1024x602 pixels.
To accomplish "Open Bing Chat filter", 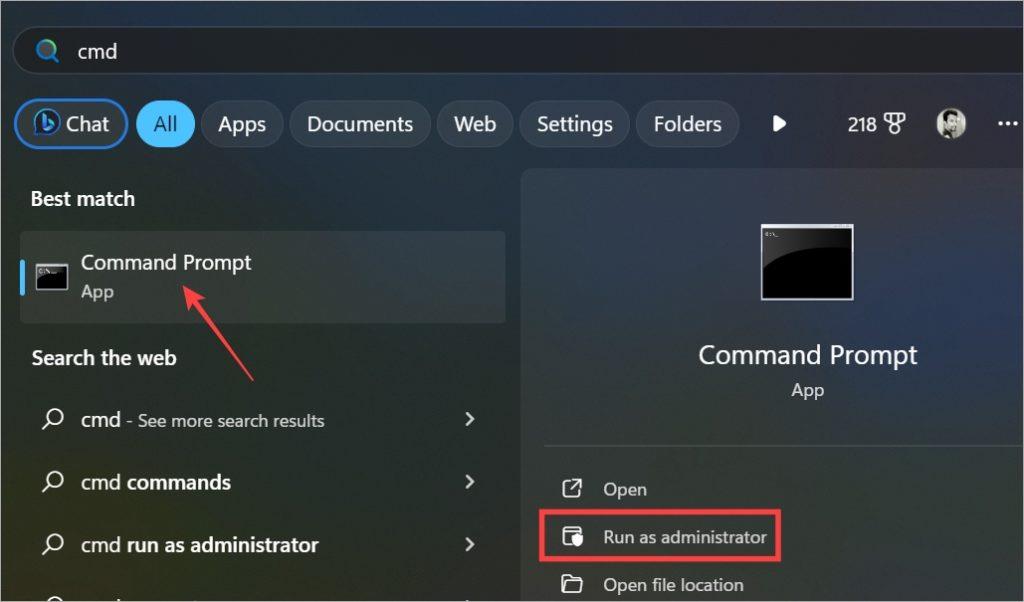I will pyautogui.click(x=71, y=123).
